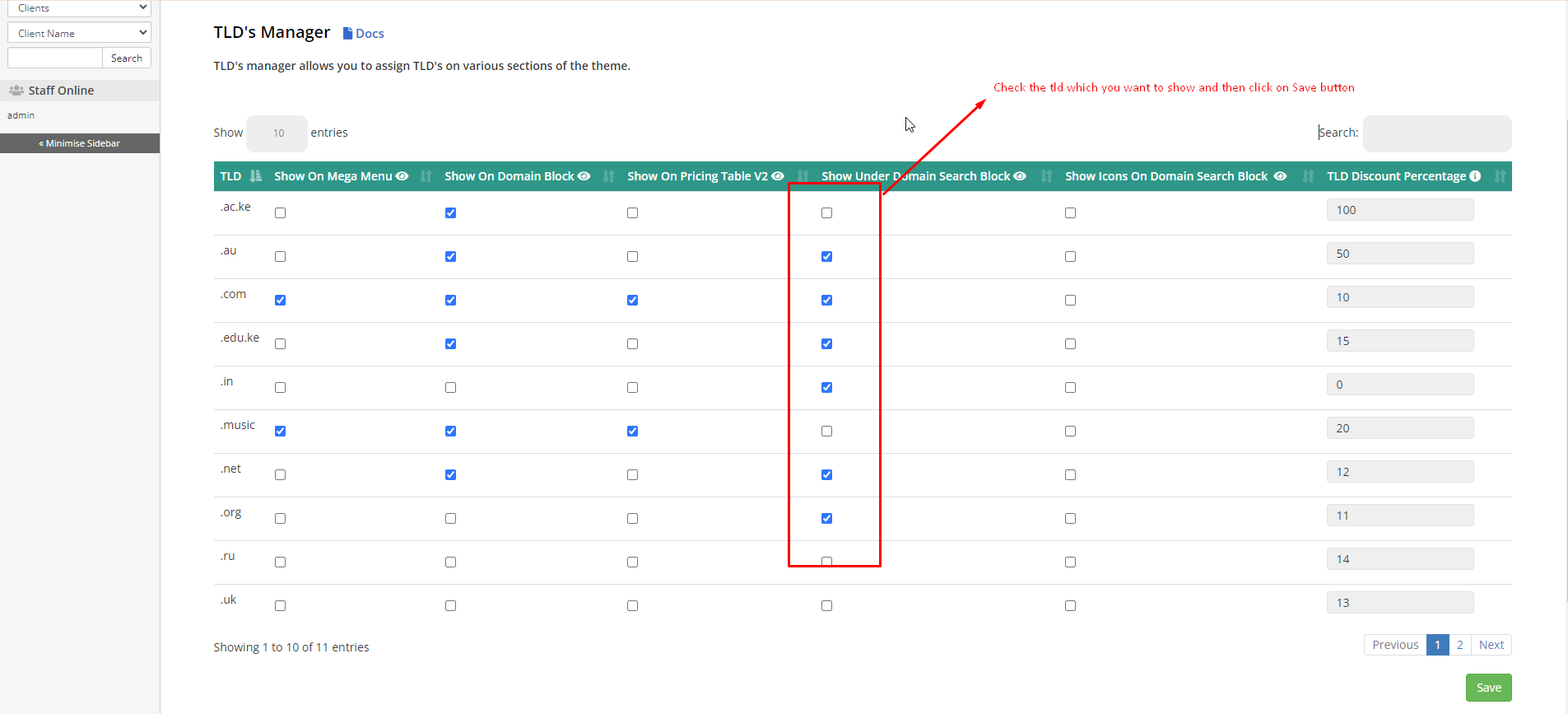
Task: Click the Next pagination link
Action: click(1491, 645)
